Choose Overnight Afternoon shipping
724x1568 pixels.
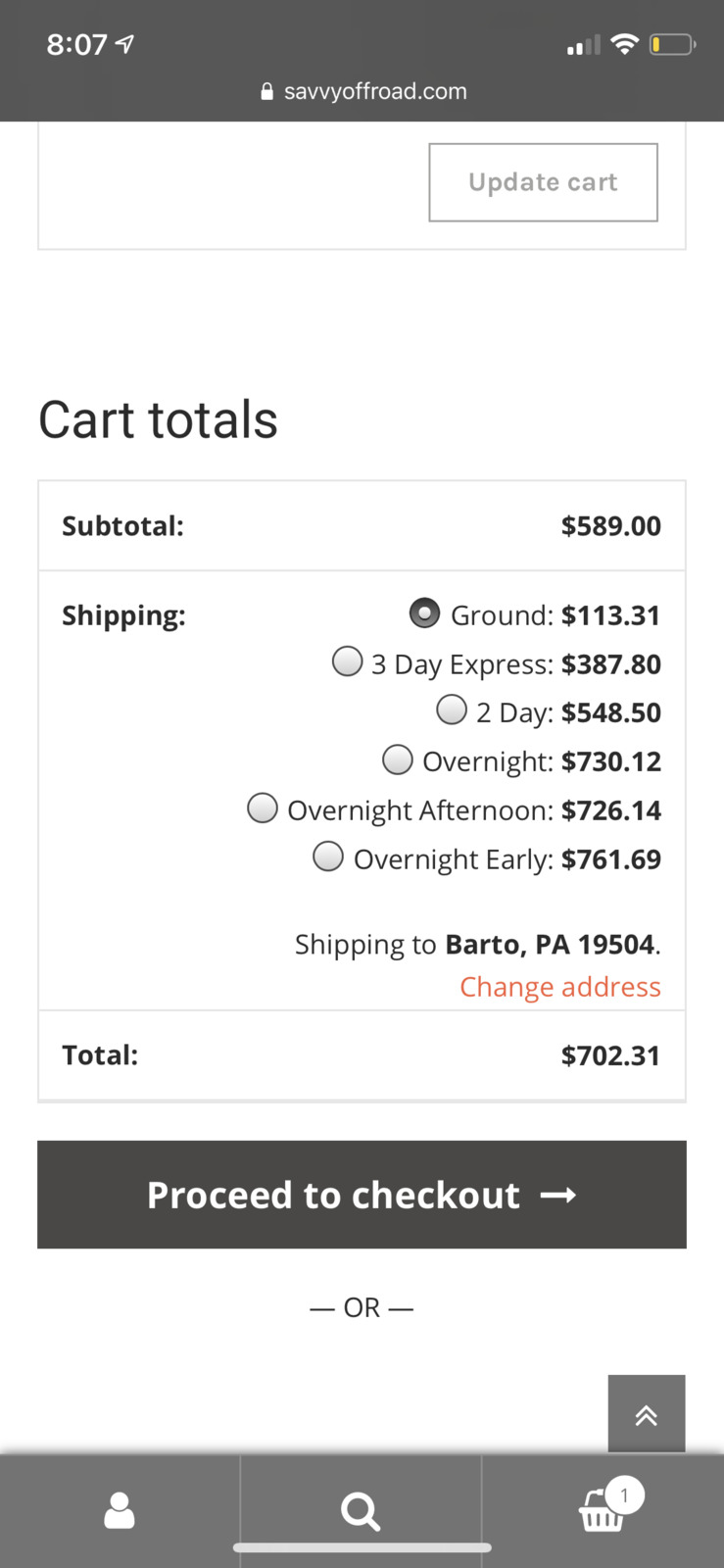[x=263, y=808]
